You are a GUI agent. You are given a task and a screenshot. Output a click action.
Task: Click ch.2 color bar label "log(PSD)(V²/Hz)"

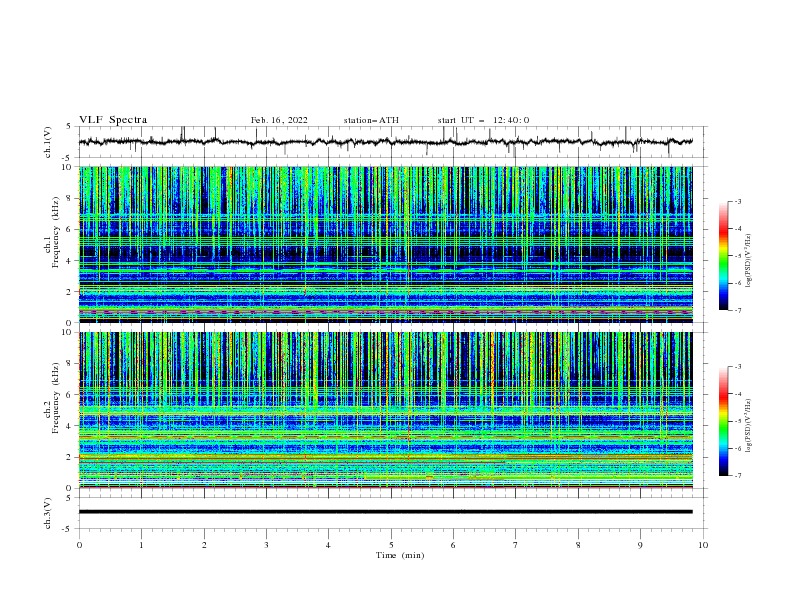pos(748,426)
